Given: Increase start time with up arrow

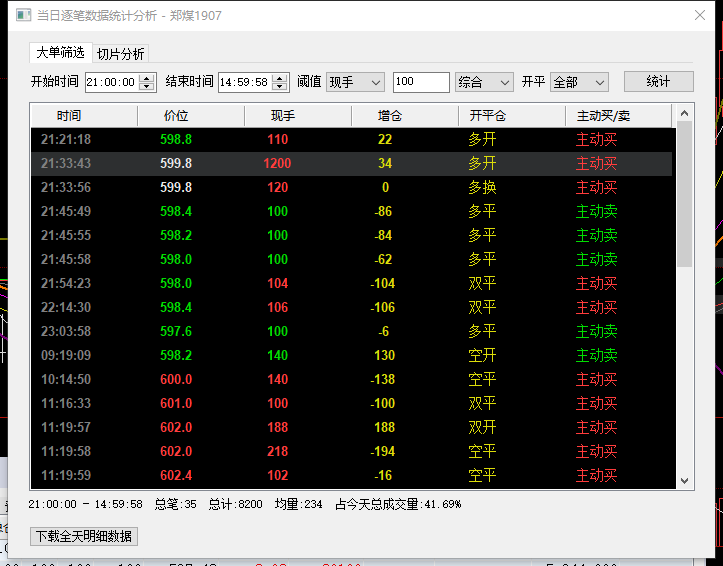Looking at the screenshot, I should 147,78.
